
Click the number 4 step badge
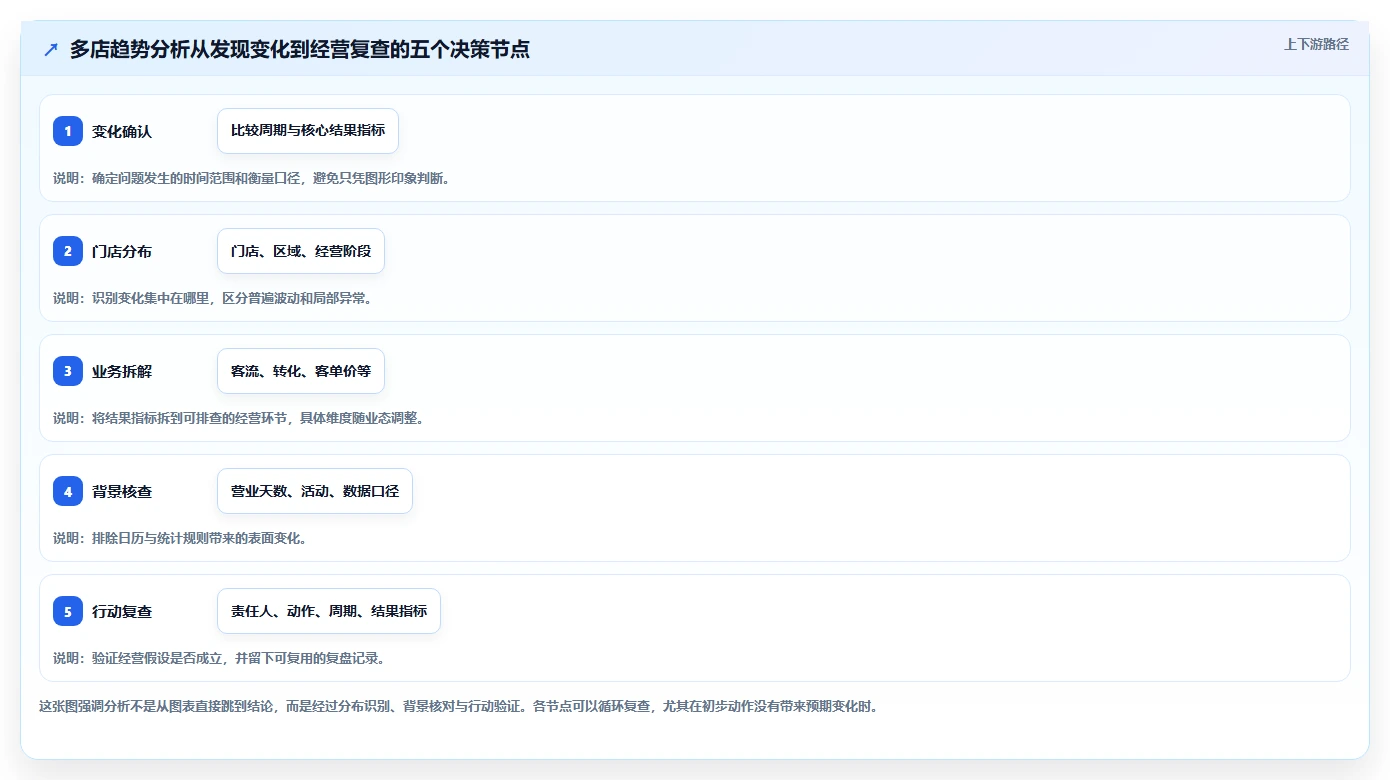click(68, 491)
